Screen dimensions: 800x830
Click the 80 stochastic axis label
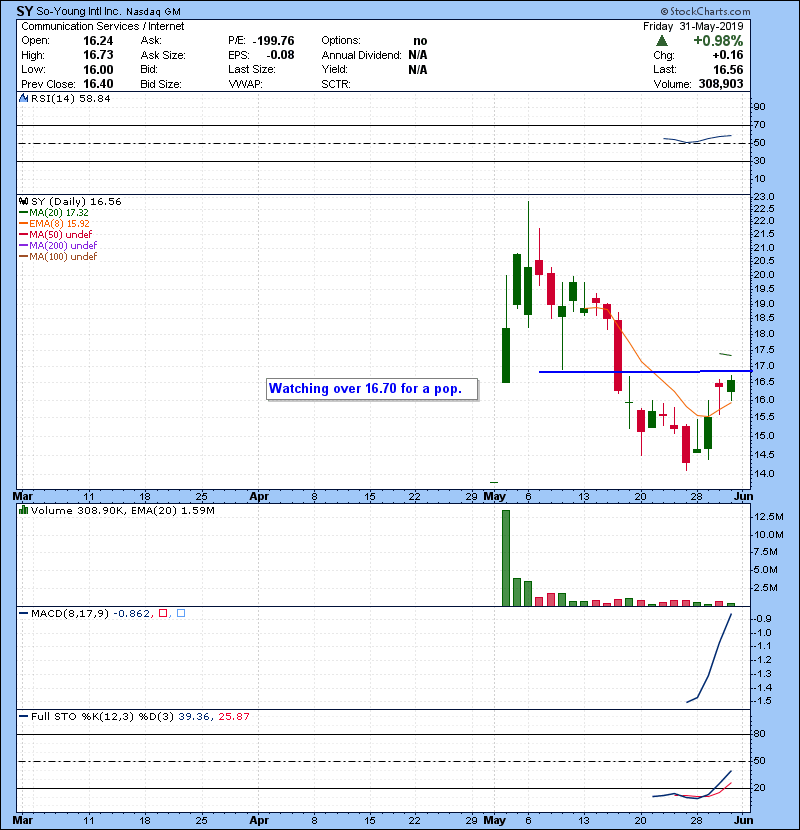tap(759, 734)
